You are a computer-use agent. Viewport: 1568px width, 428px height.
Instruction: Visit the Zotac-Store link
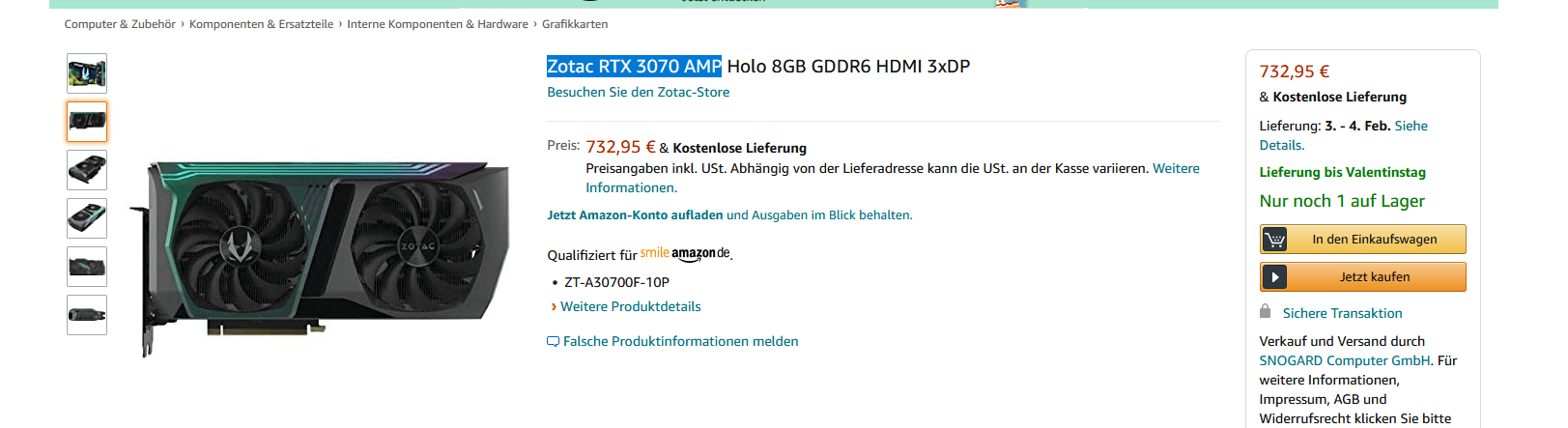coord(638,92)
